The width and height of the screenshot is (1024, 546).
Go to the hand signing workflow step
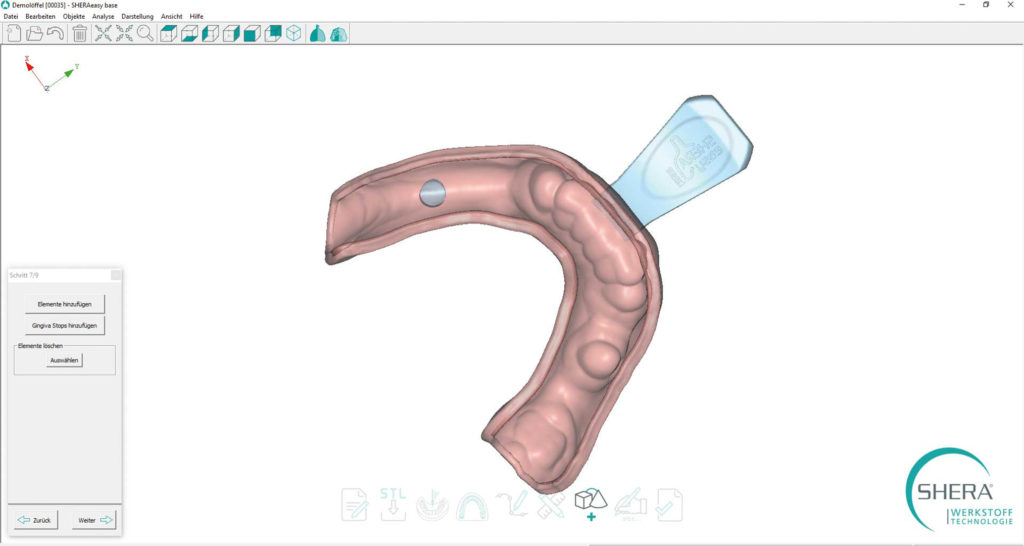(630, 505)
